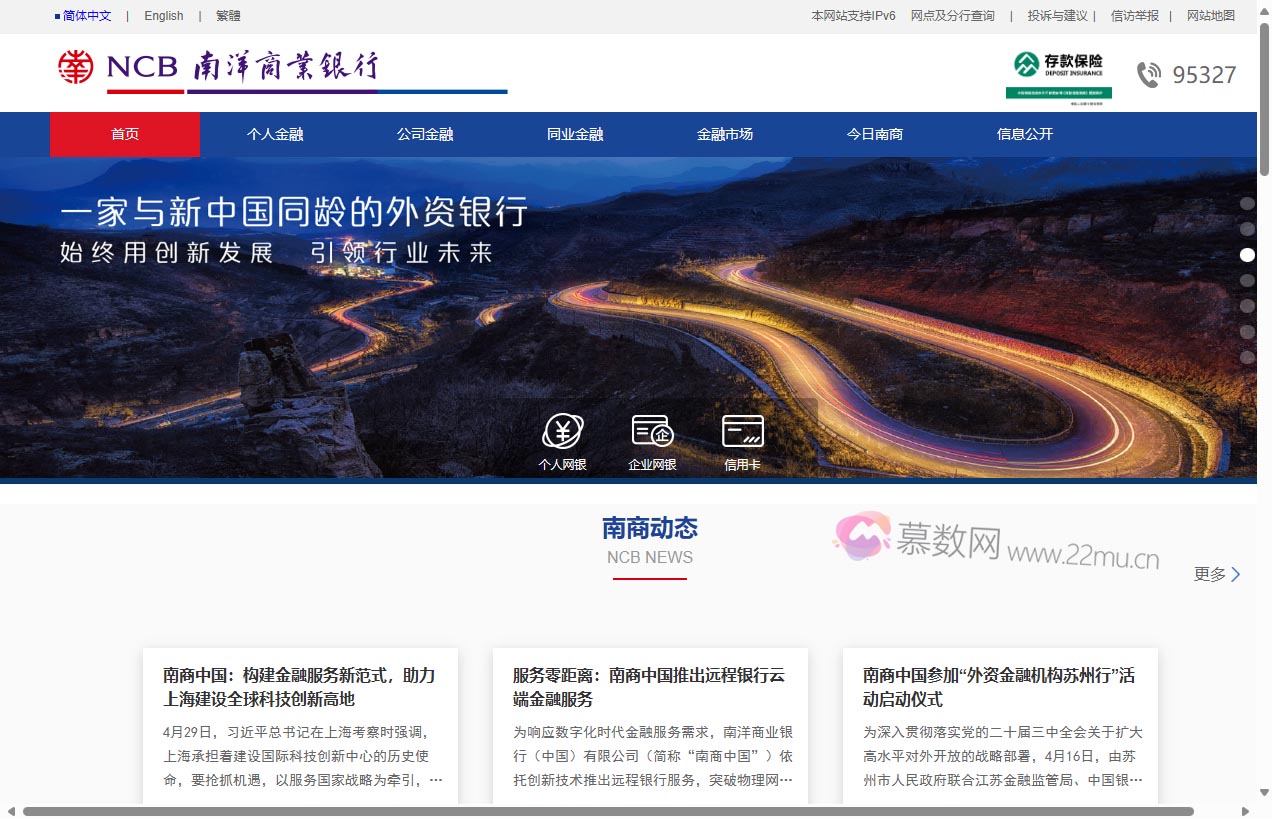The height and width of the screenshot is (819, 1272).
Task: Select the 金融市场 navigation tab
Action: (724, 133)
